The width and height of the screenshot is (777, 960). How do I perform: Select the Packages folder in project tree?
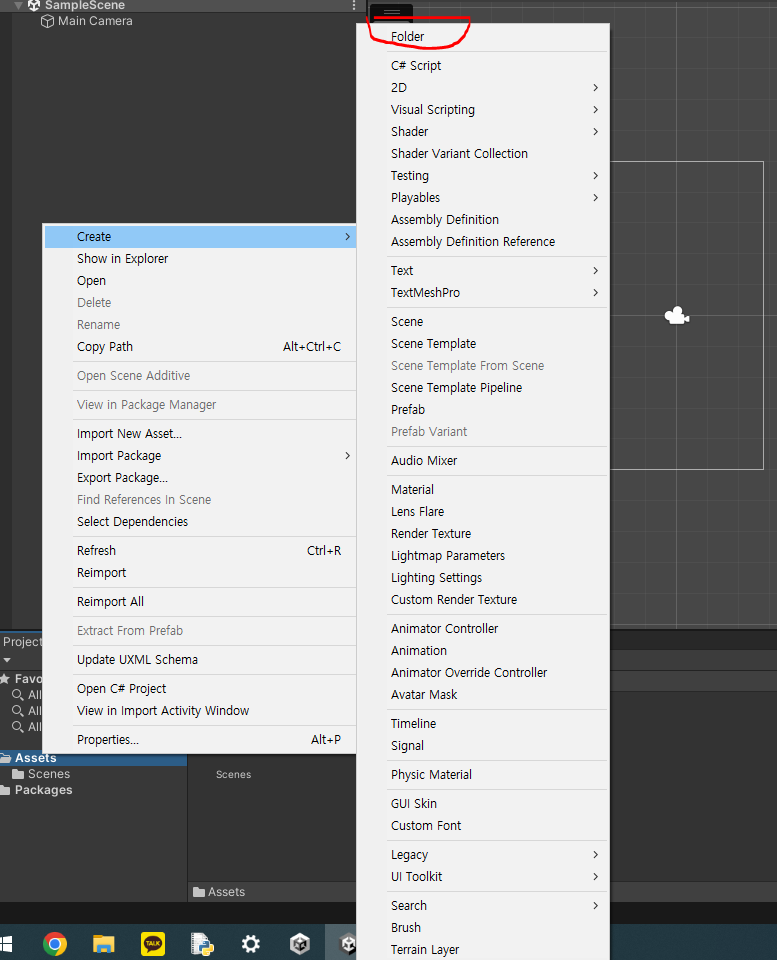[x=43, y=790]
